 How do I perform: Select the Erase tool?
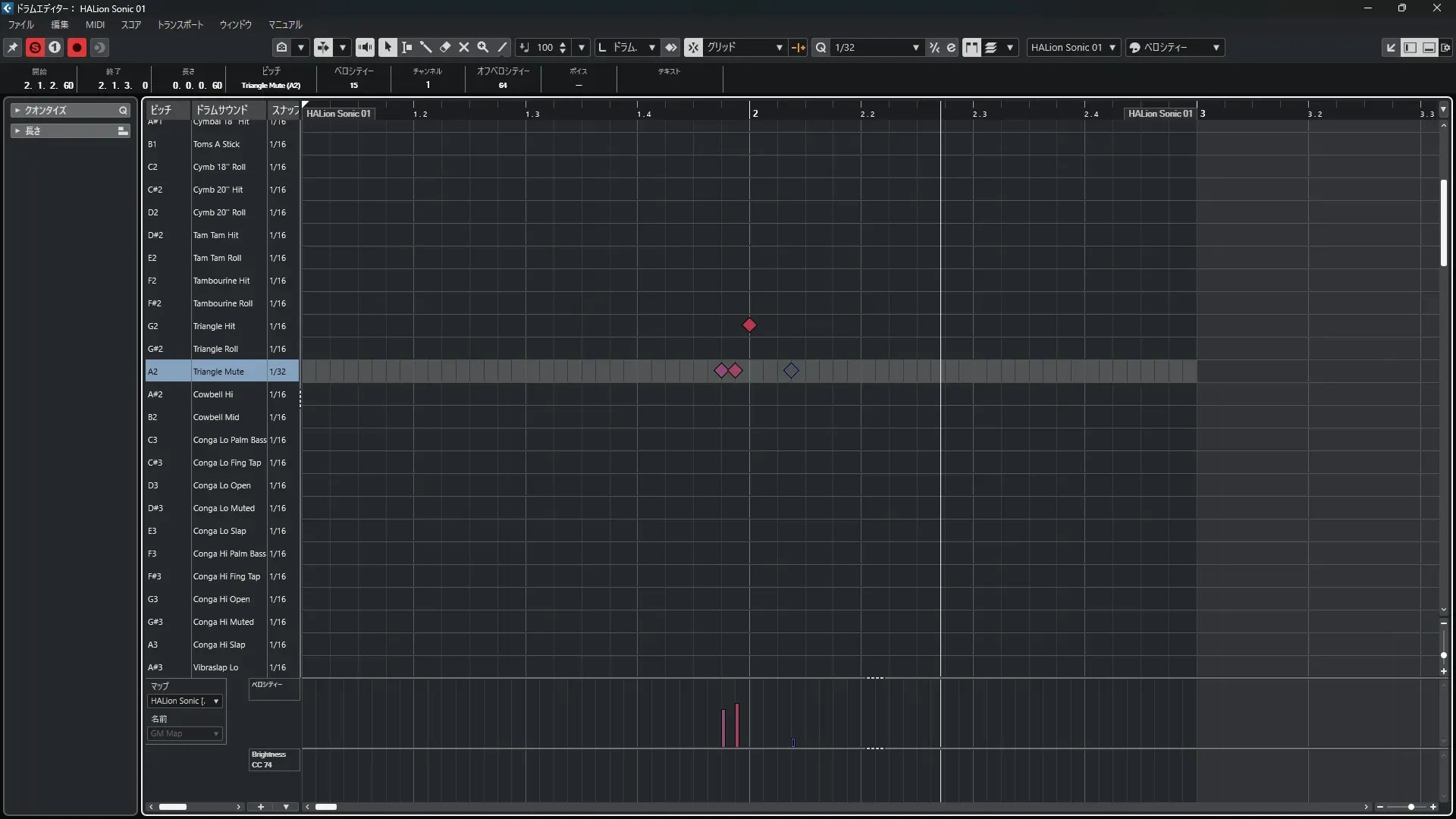(x=445, y=47)
